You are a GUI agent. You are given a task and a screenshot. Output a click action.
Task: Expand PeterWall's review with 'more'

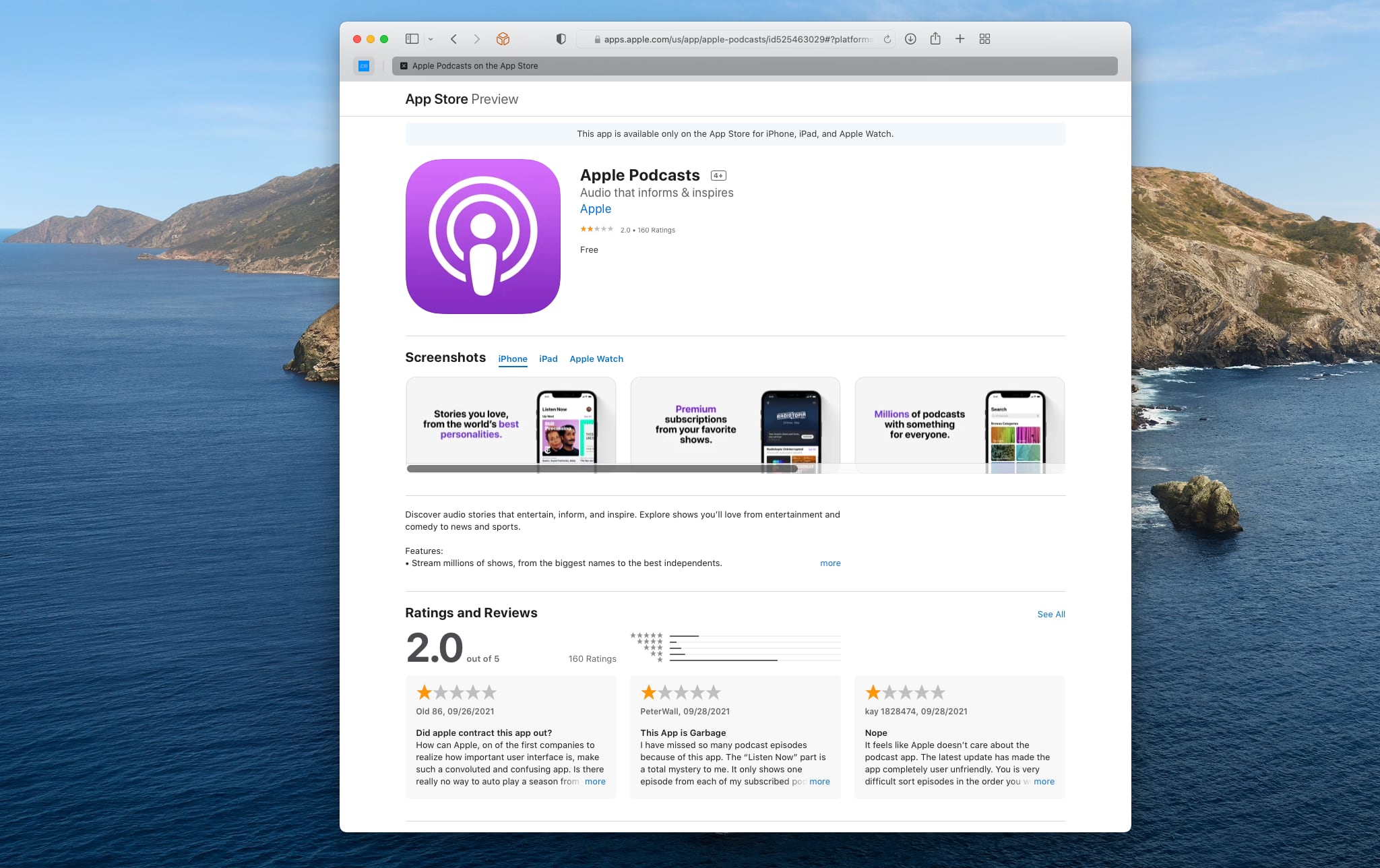pyautogui.click(x=819, y=782)
